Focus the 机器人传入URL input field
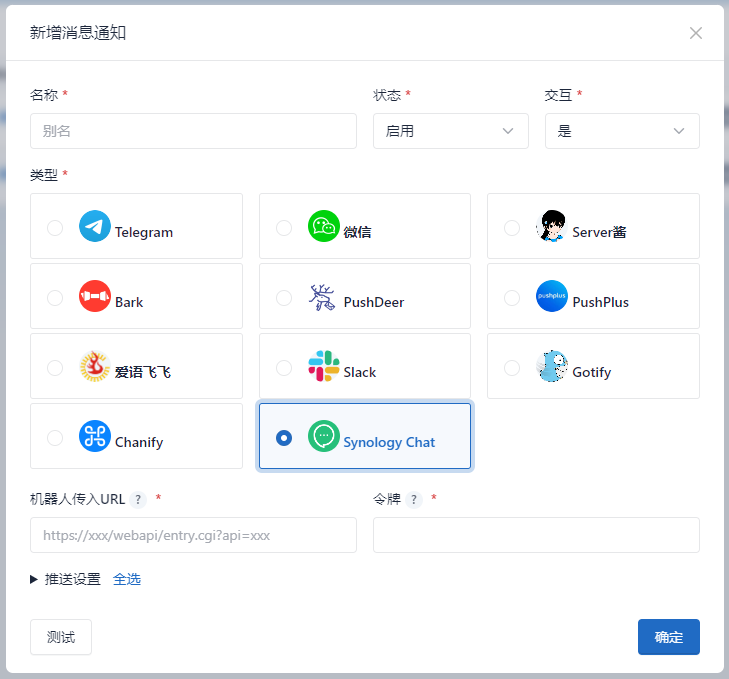 (x=193, y=535)
